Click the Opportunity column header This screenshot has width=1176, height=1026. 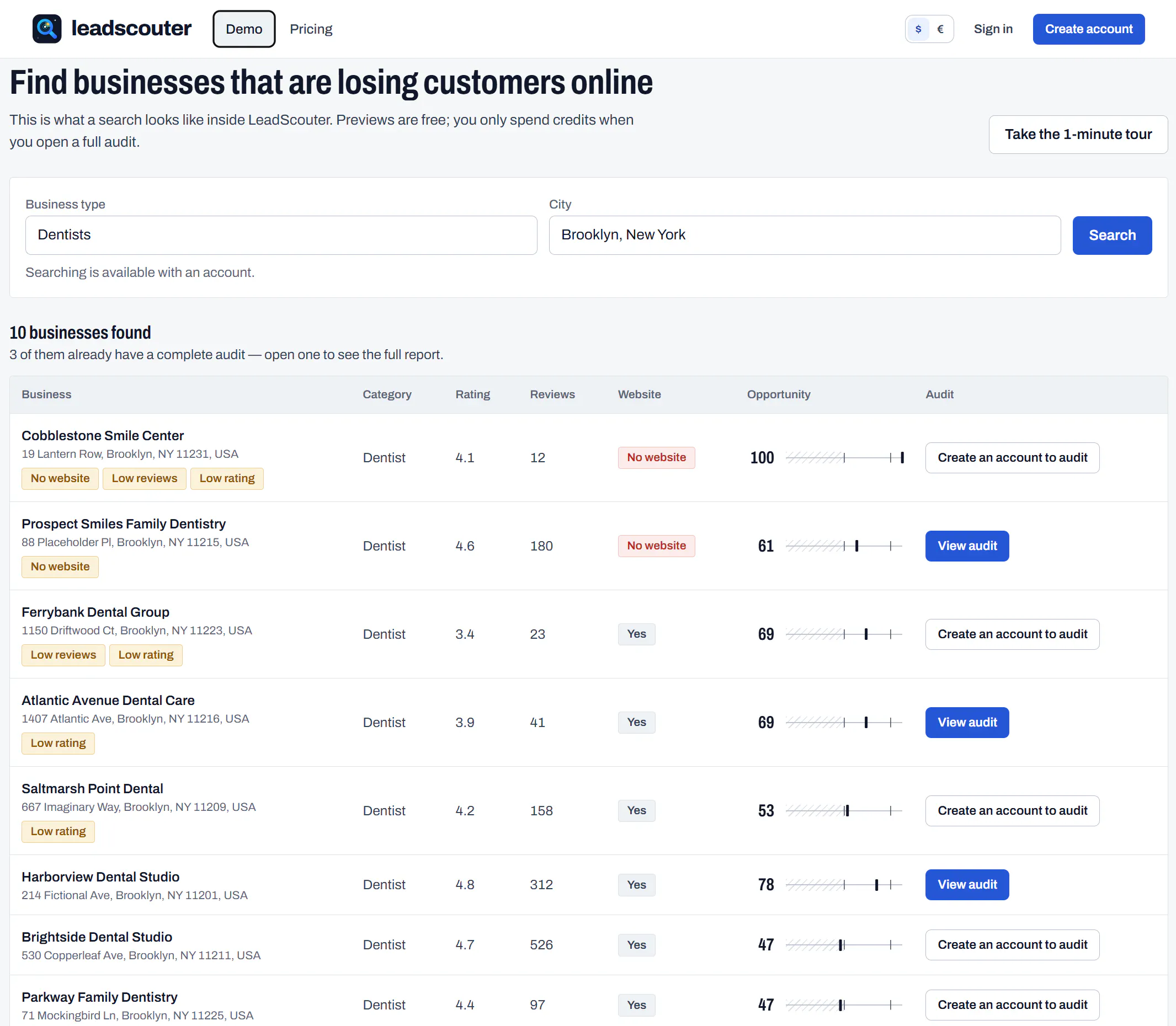click(x=779, y=394)
